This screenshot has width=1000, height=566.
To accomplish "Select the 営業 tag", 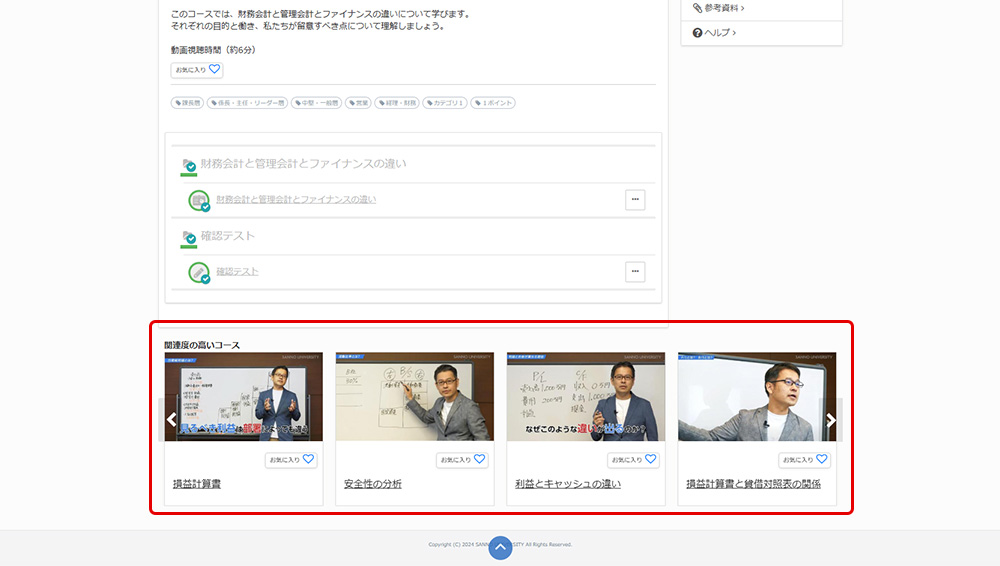I will coord(358,103).
